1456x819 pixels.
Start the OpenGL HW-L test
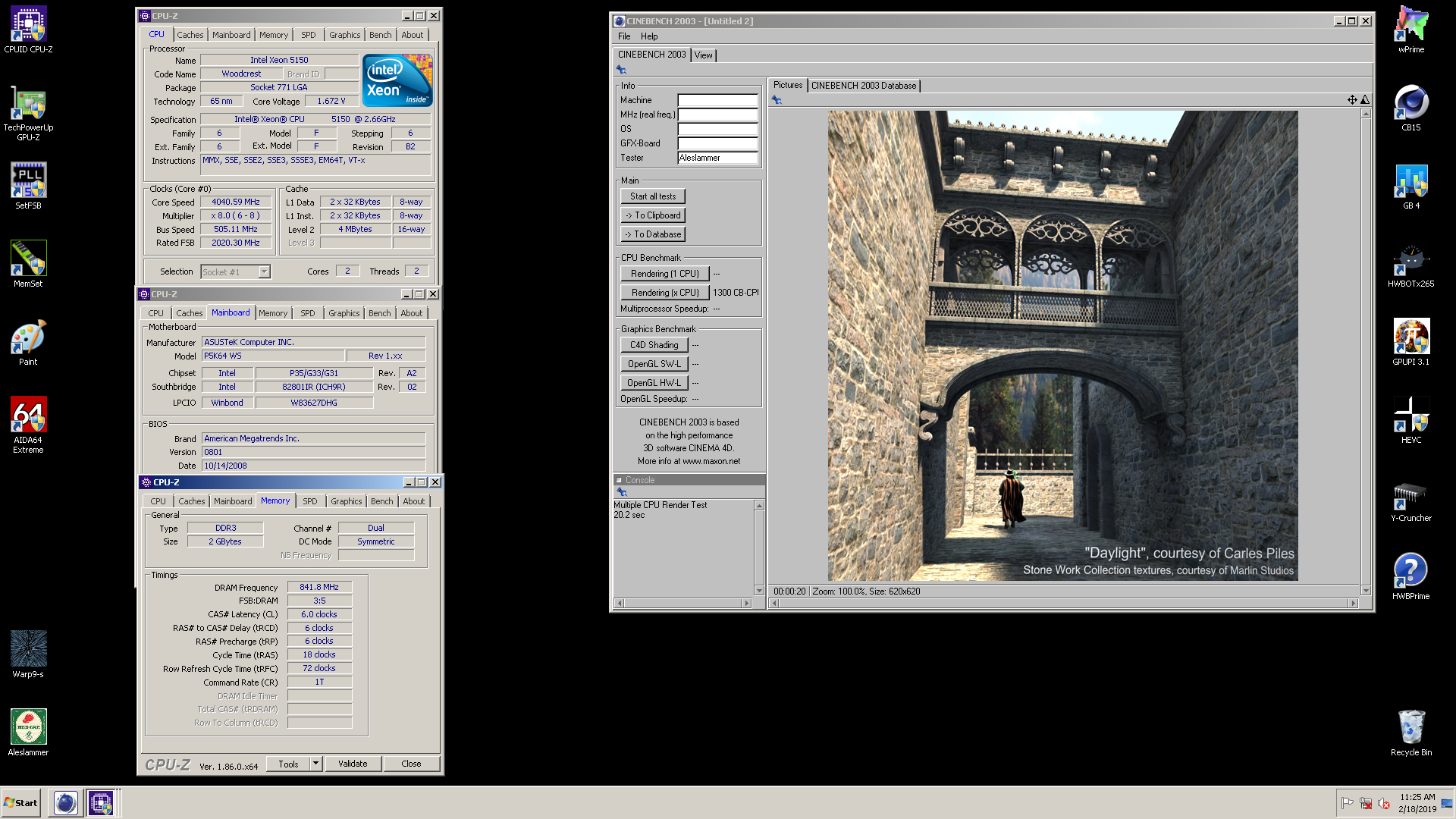pos(654,383)
